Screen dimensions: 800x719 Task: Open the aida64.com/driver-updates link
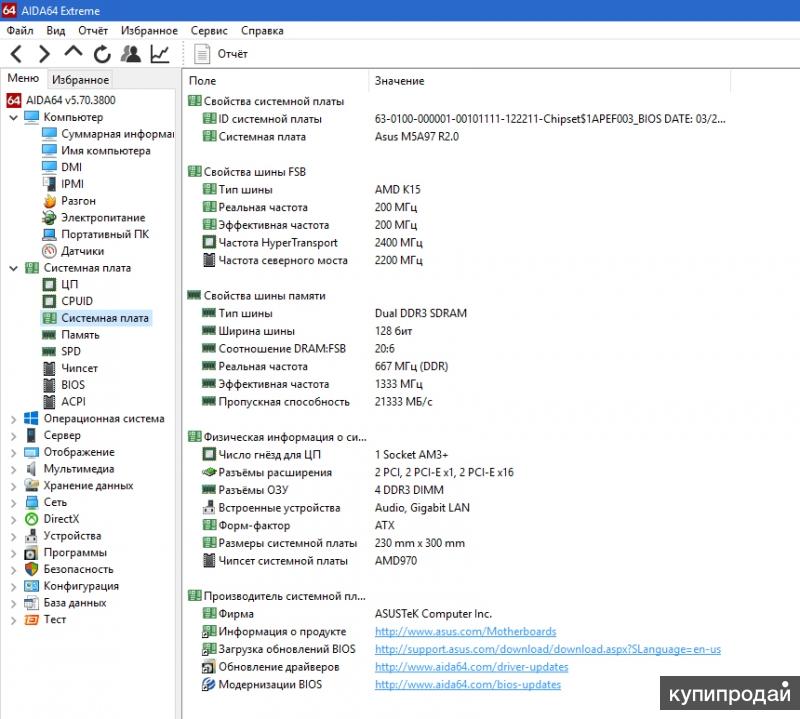[471, 667]
